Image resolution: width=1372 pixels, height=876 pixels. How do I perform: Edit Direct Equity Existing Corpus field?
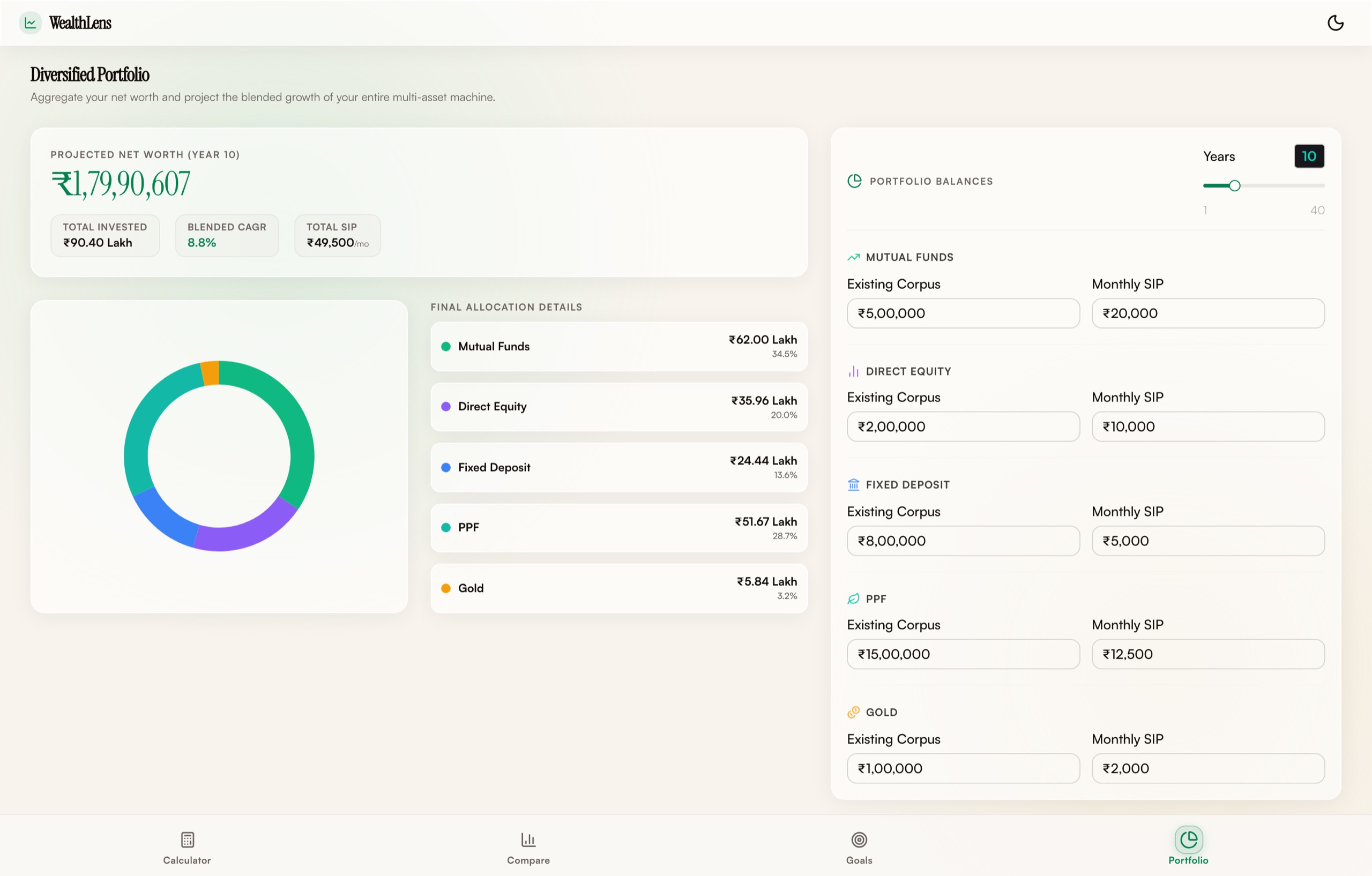[963, 426]
